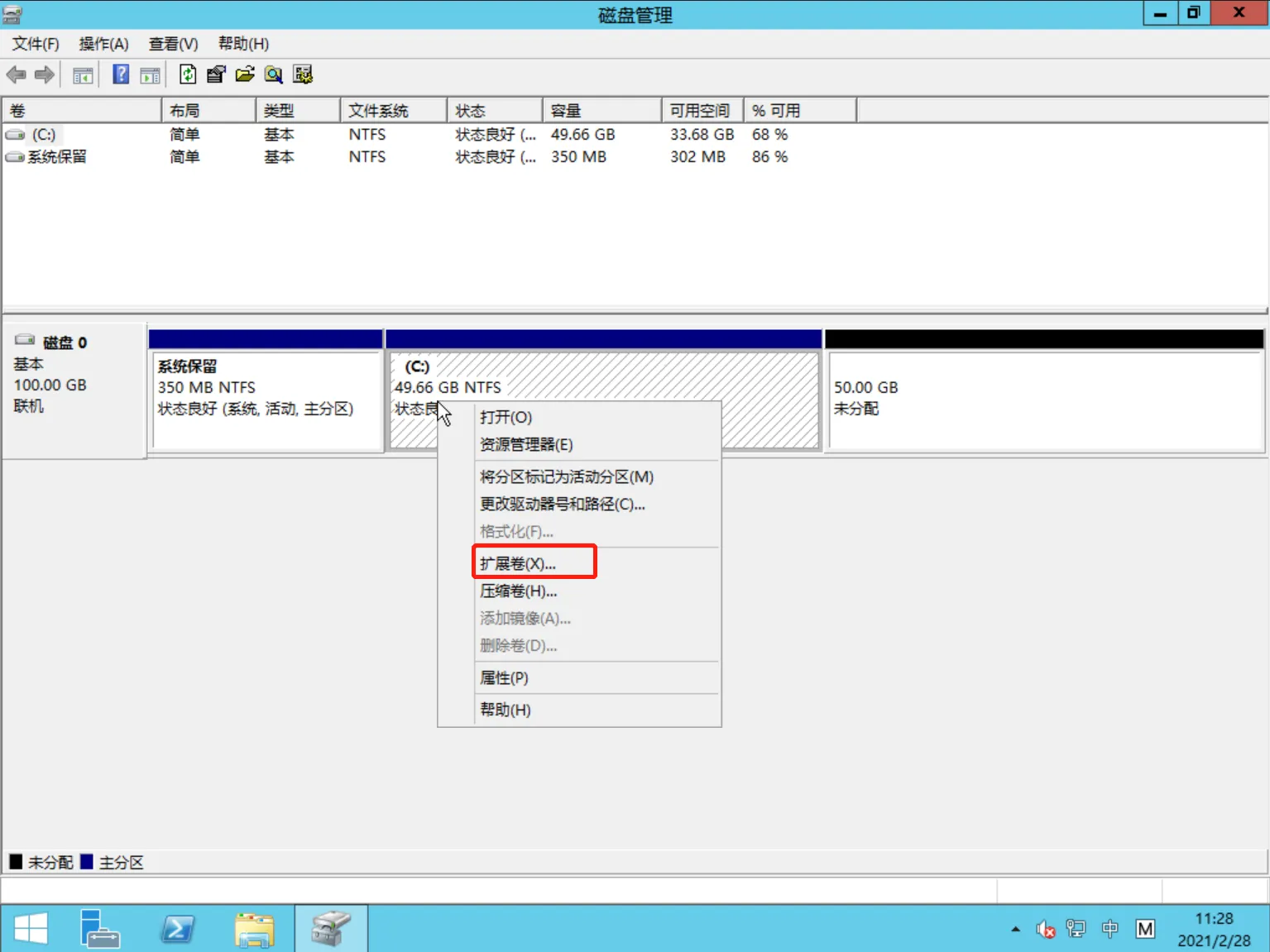Screen dimensions: 1270x952
Task: Toggle the console tree pane icon
Action: pos(82,74)
